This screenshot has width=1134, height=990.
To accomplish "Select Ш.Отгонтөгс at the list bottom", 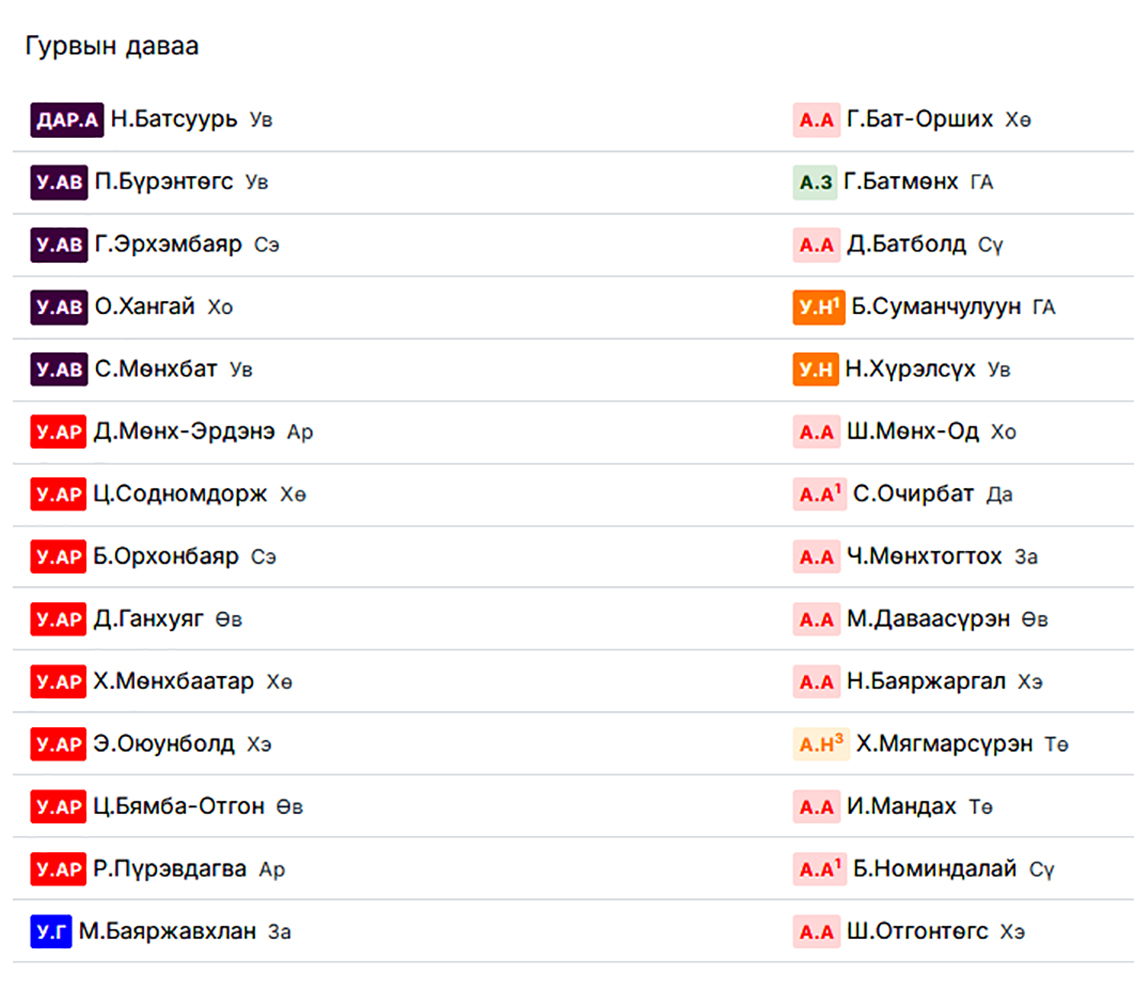I will 917,932.
